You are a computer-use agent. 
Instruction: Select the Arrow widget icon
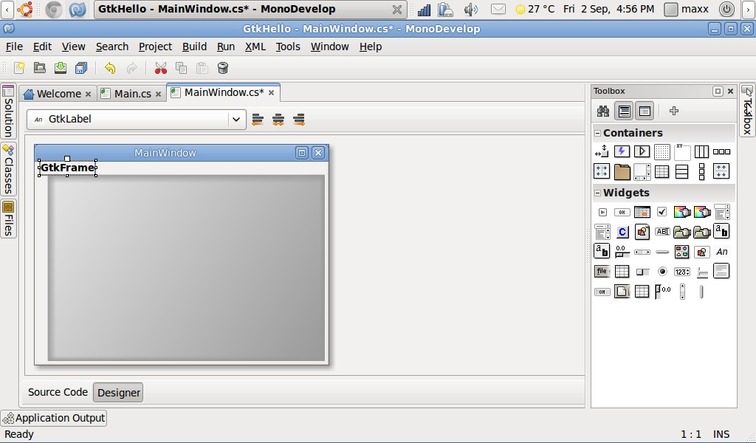click(x=602, y=212)
